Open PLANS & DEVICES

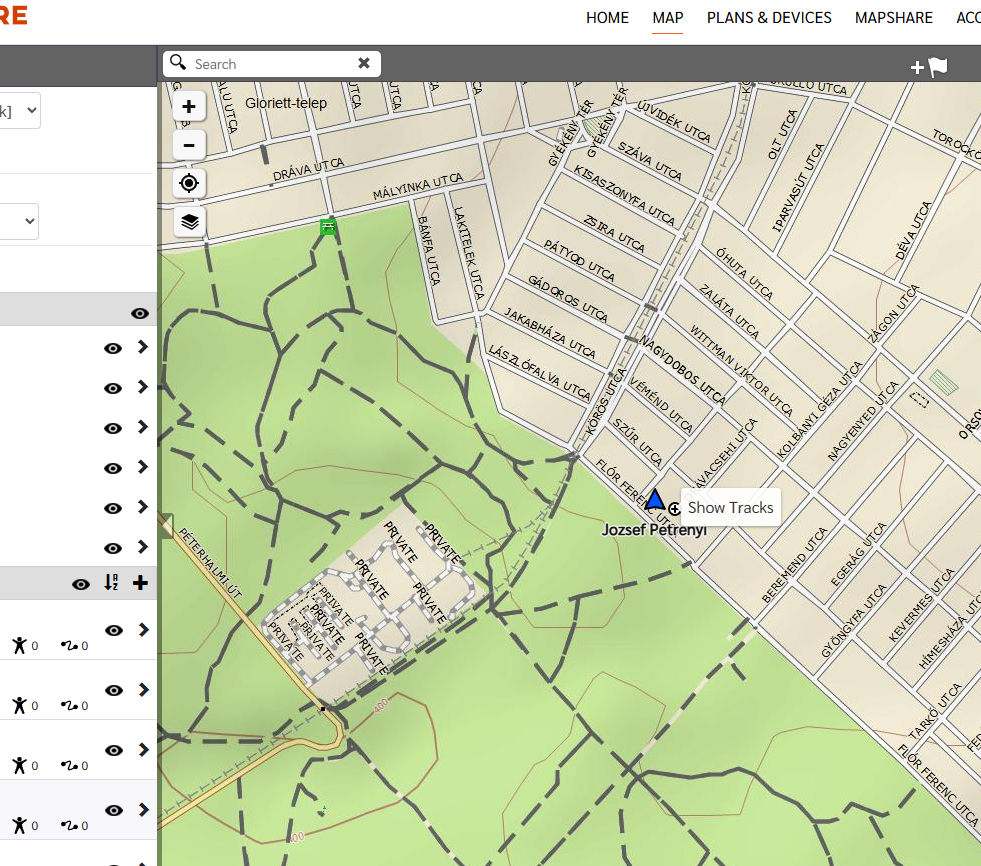pos(769,18)
